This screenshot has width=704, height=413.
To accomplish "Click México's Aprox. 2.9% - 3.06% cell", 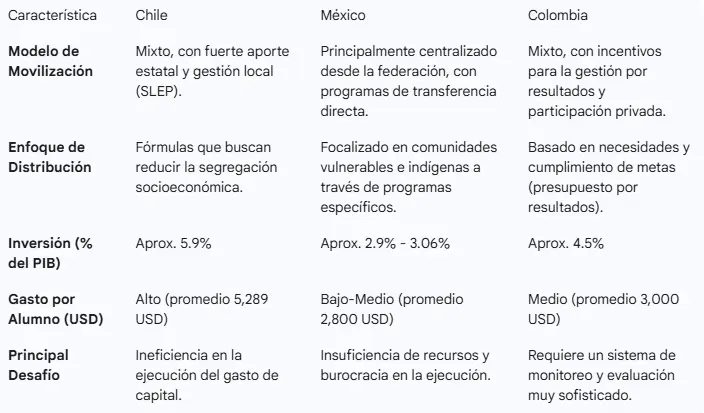I will pyautogui.click(x=386, y=243).
